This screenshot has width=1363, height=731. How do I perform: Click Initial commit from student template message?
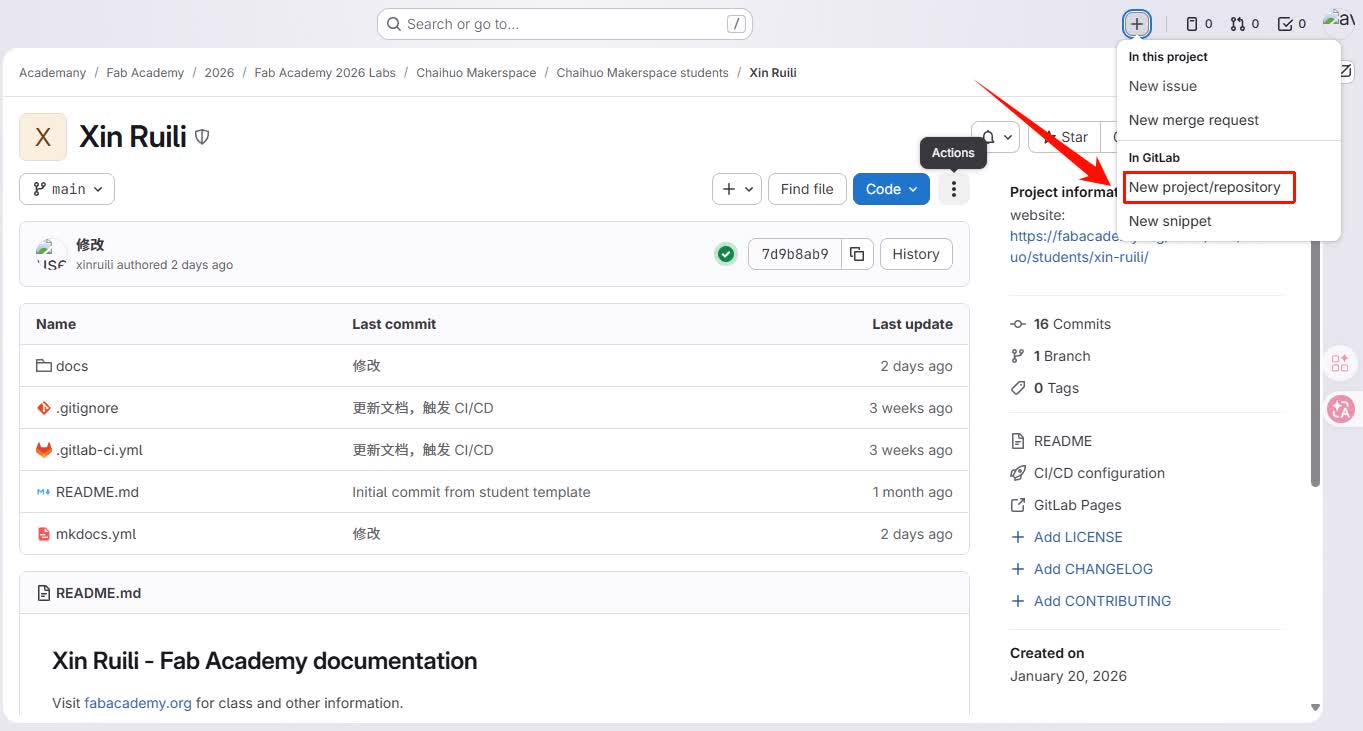coord(471,492)
